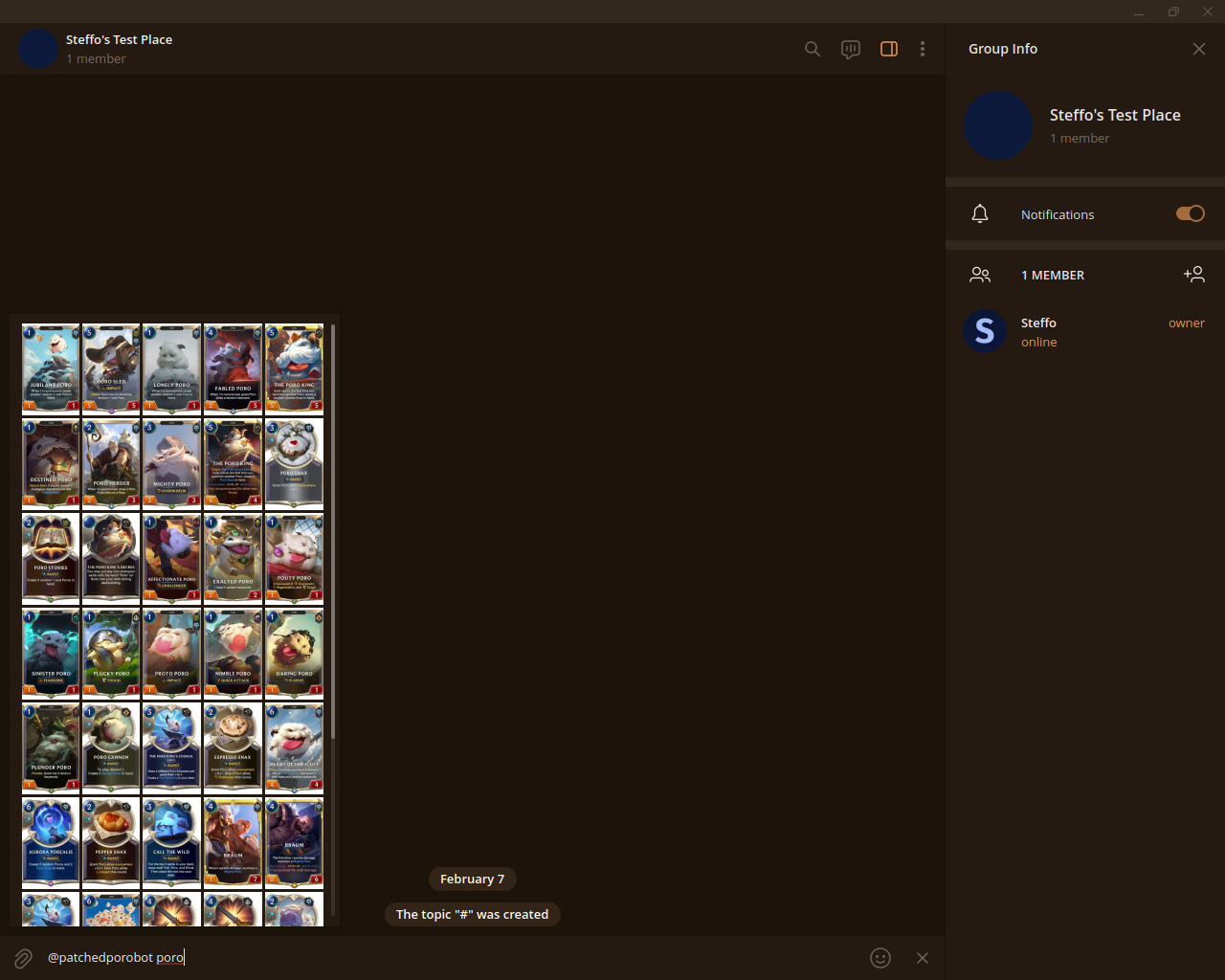
Task: Select the Proto Poro card
Action: click(172, 653)
